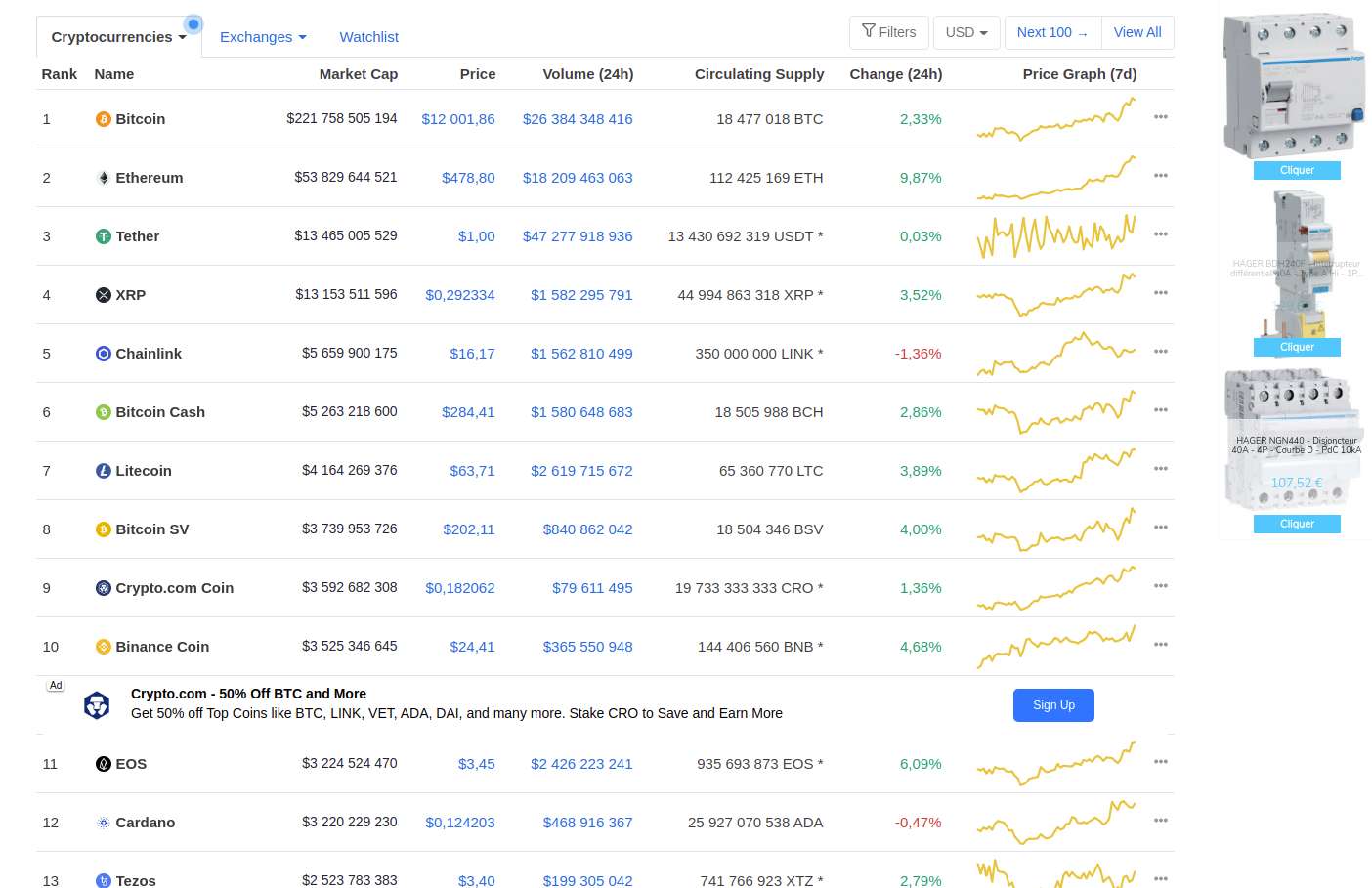Click the Crypto.com ad logo icon
This screenshot has width=1372, height=888.
[x=97, y=704]
